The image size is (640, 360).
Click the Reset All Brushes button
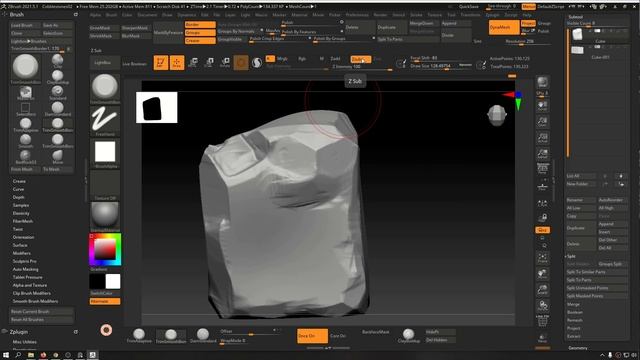click(42, 320)
